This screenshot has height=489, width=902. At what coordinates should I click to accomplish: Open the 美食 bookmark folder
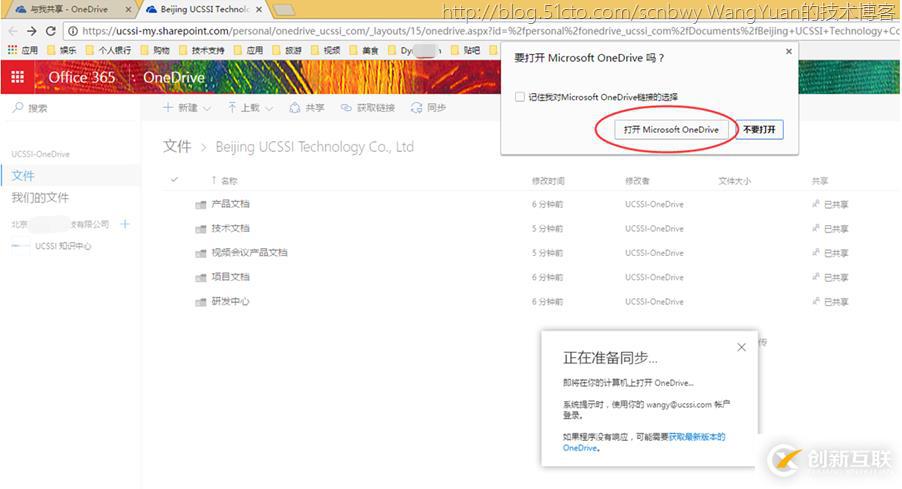click(364, 51)
